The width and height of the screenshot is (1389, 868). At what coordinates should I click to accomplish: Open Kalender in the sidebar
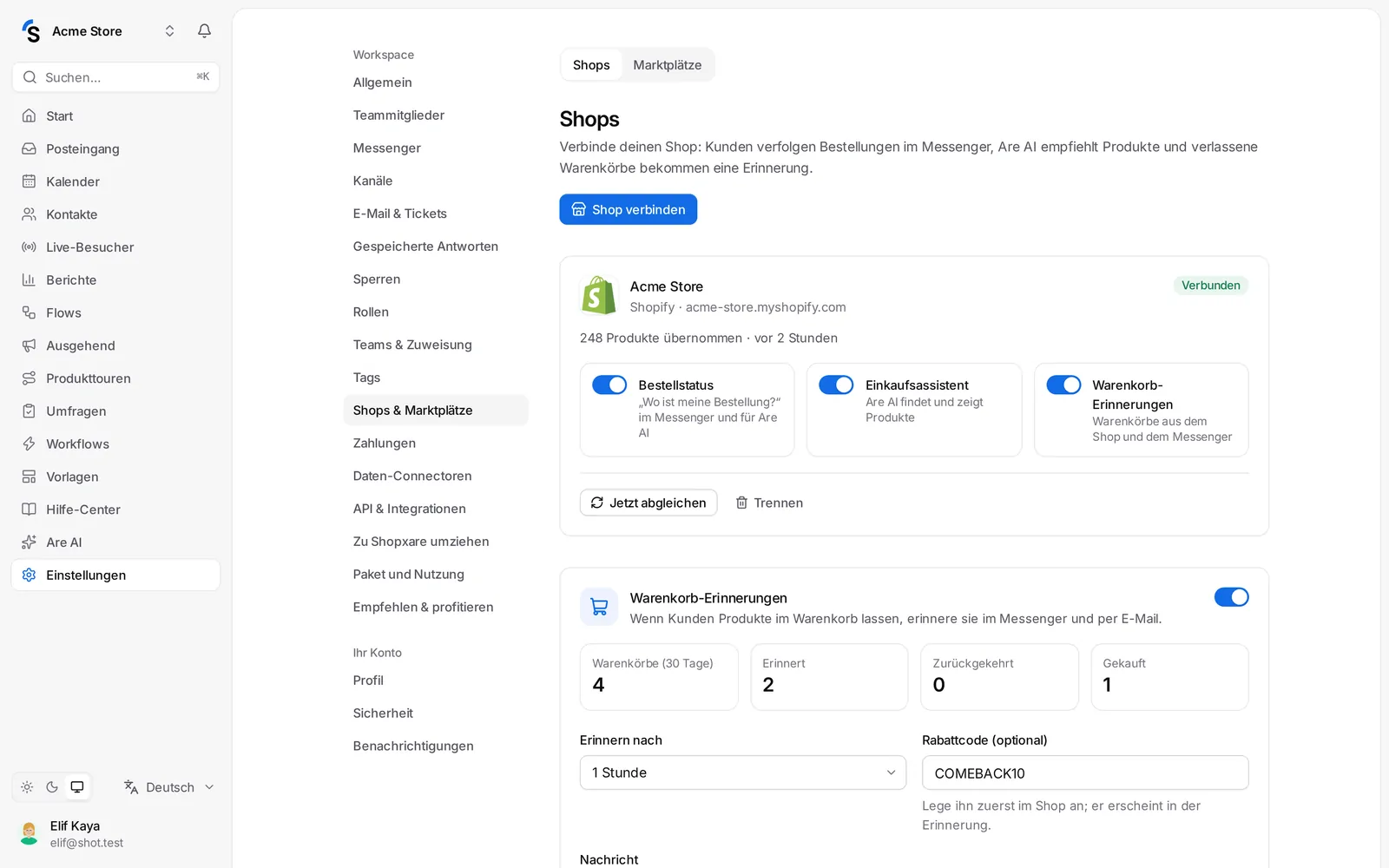[x=115, y=181]
